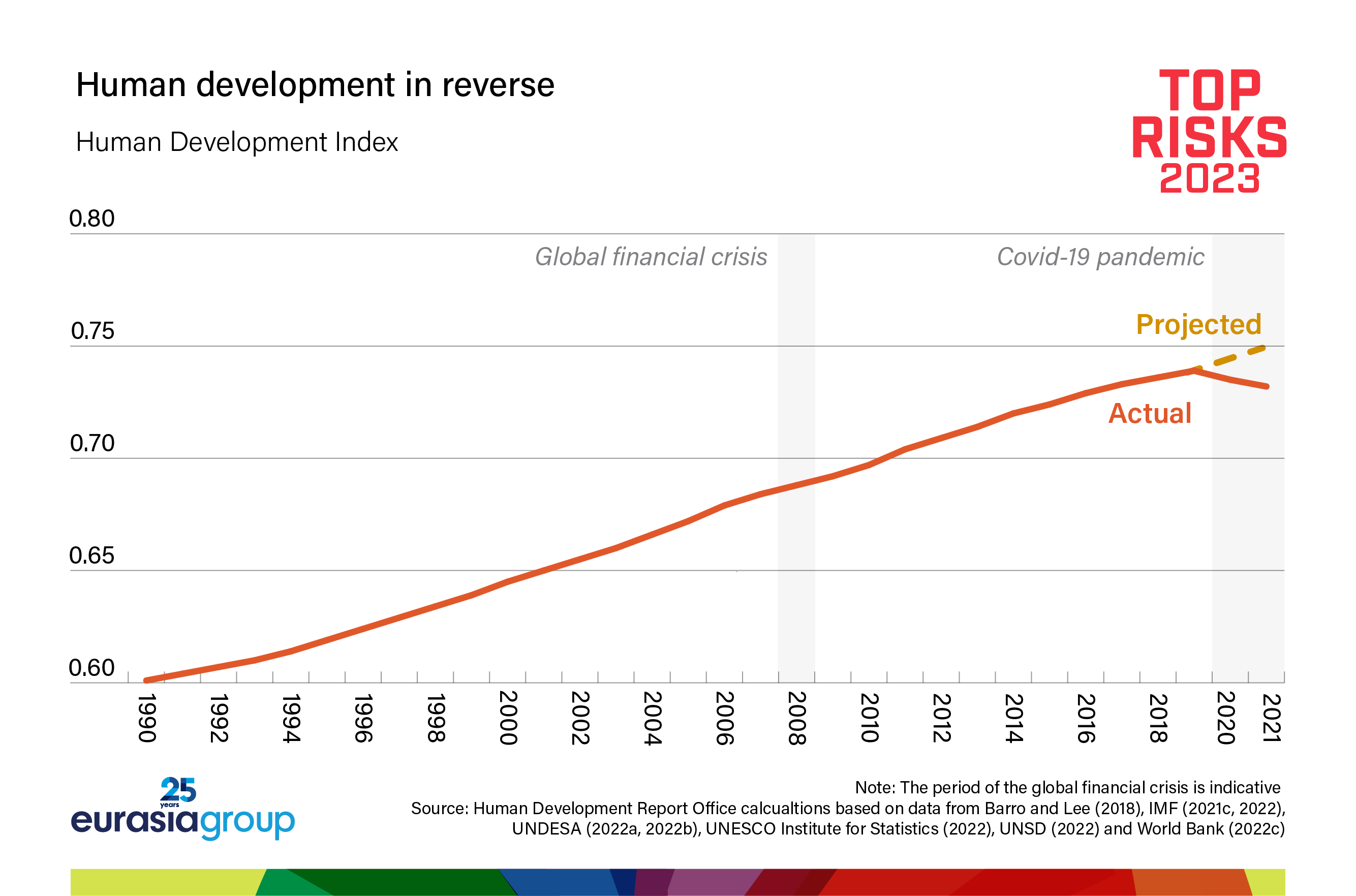This screenshot has height=896, width=1356.
Task: Click the 1990 x-axis year label
Action: (x=147, y=718)
